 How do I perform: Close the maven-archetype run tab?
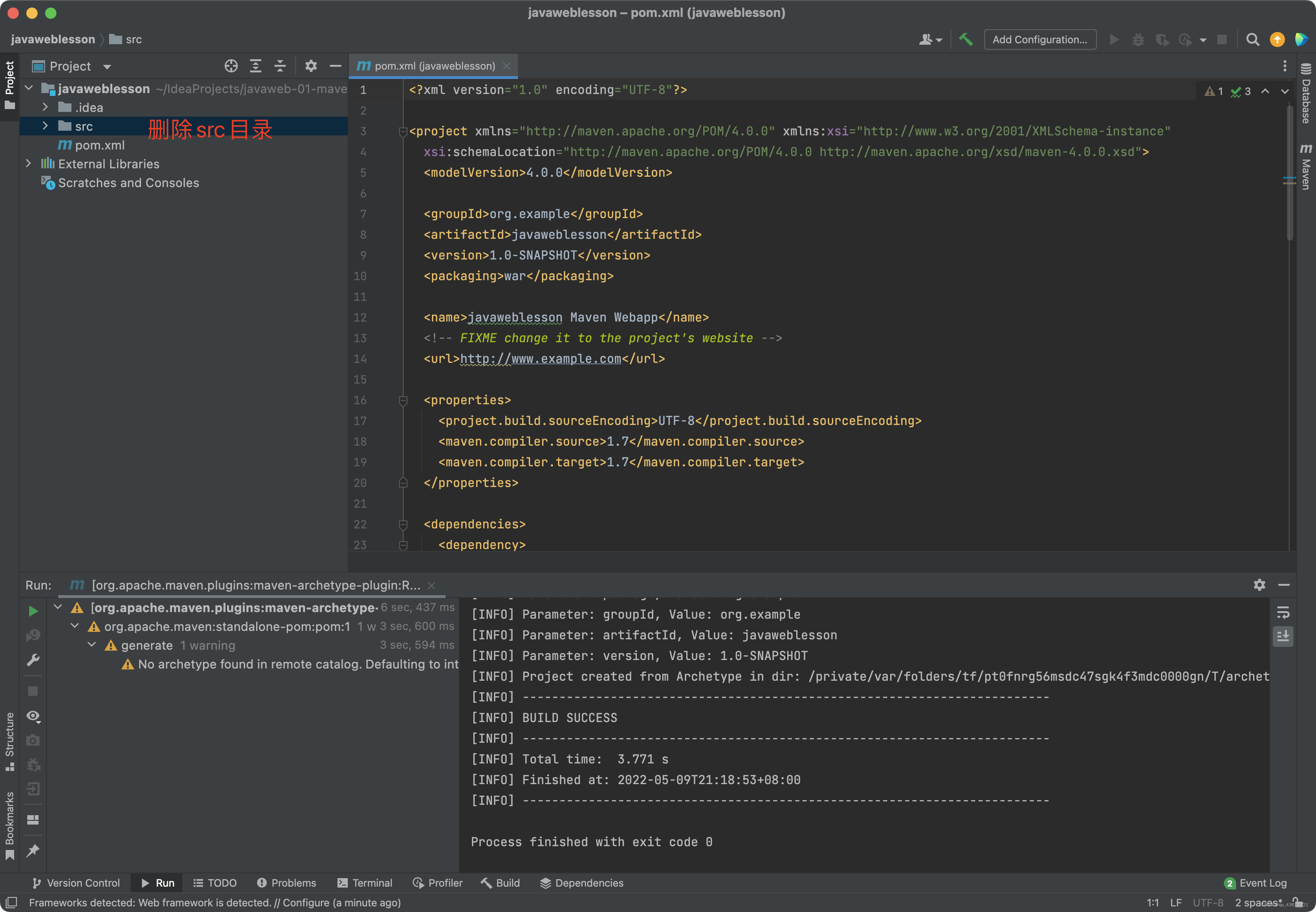[432, 585]
